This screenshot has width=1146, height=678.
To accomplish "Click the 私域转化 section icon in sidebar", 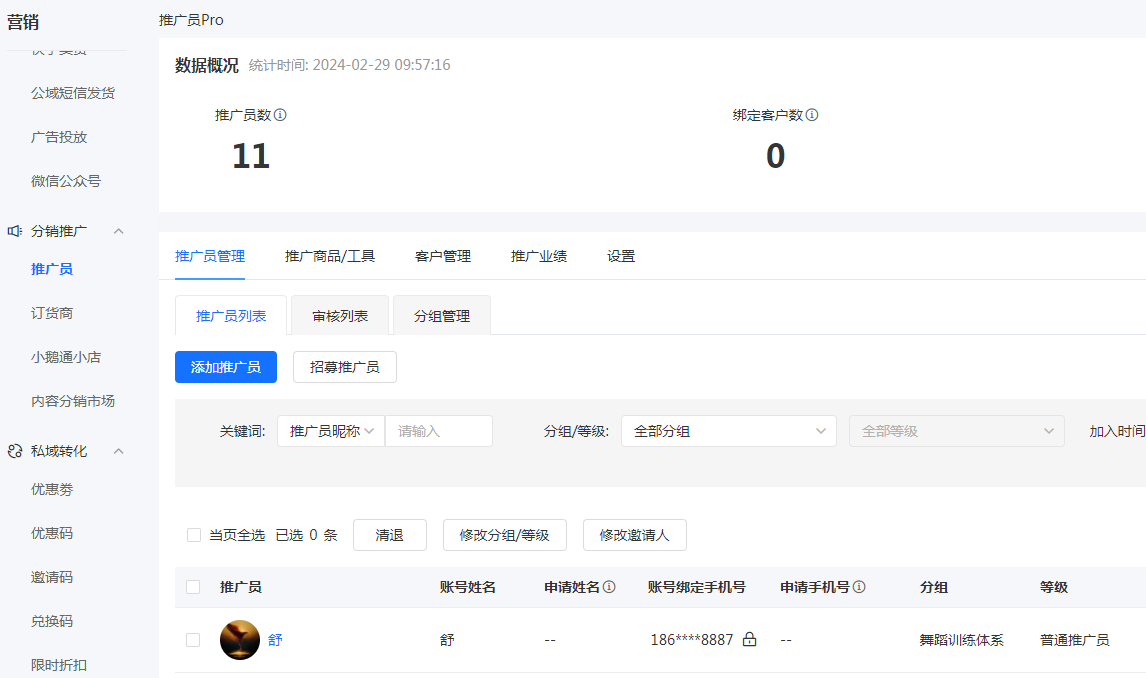I will tap(15, 451).
